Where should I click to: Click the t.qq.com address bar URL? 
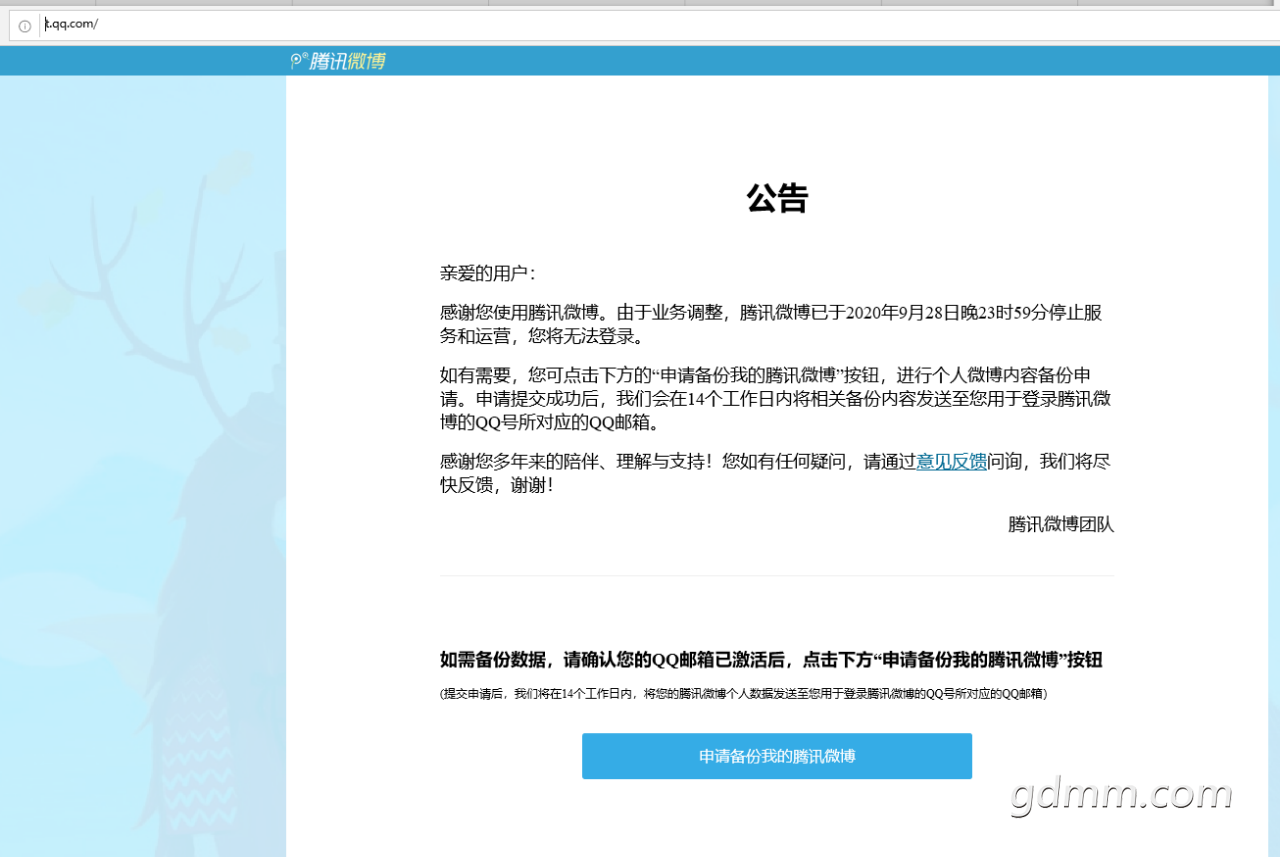click(71, 25)
